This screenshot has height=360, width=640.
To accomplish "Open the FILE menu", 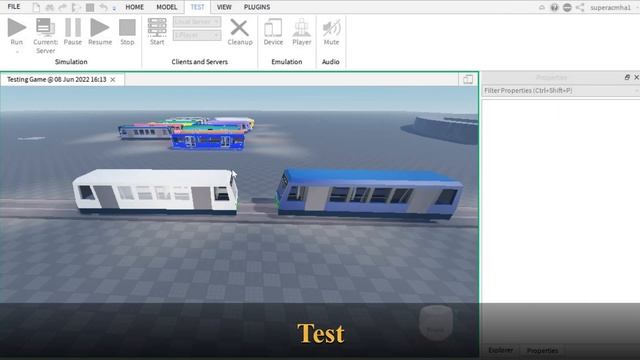I will coord(14,7).
